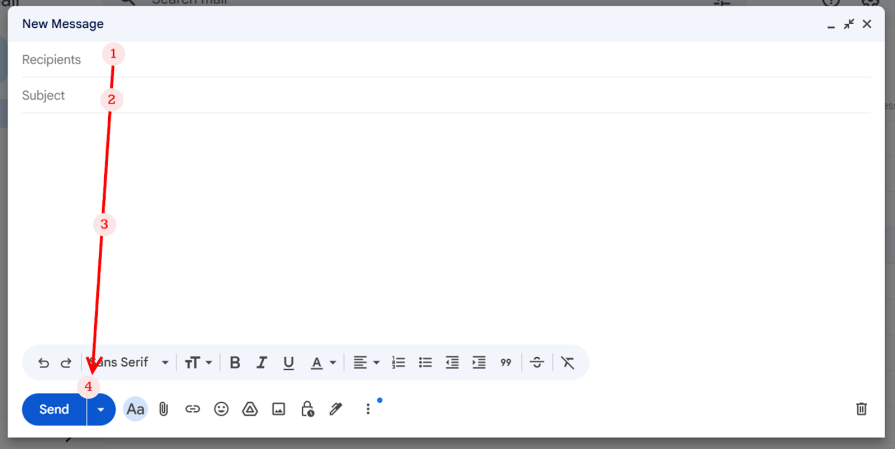Decrease the indent

(452, 362)
